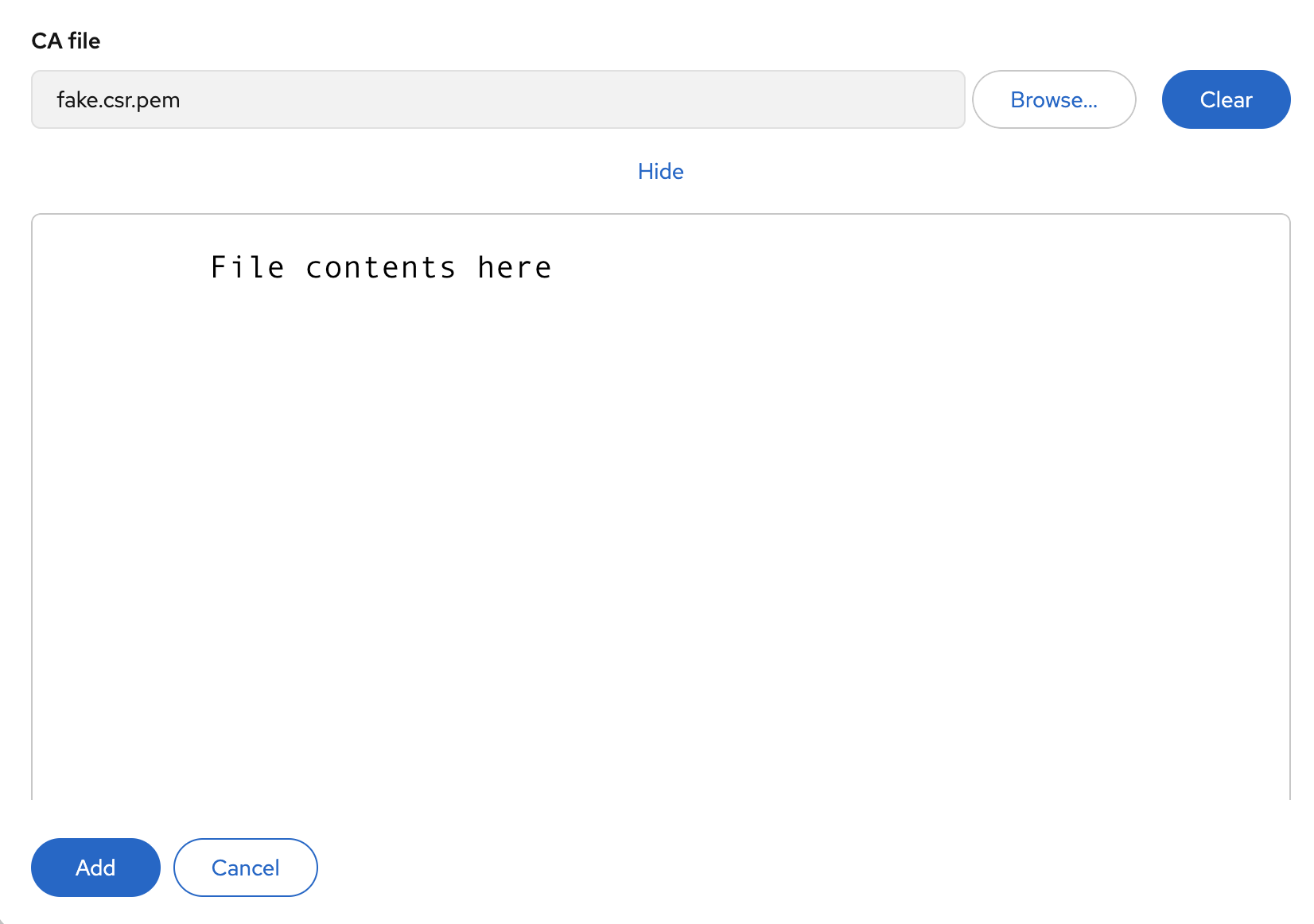Open the file browser for the CA file

point(1054,99)
